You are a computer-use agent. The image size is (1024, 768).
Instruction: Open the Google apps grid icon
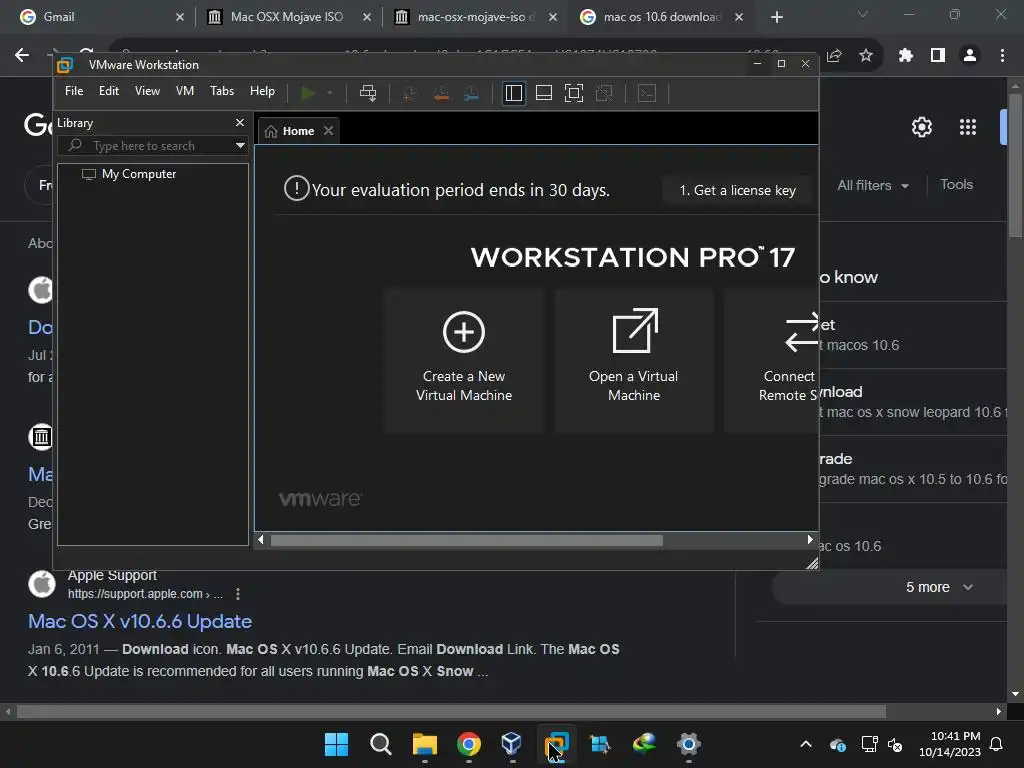[968, 127]
